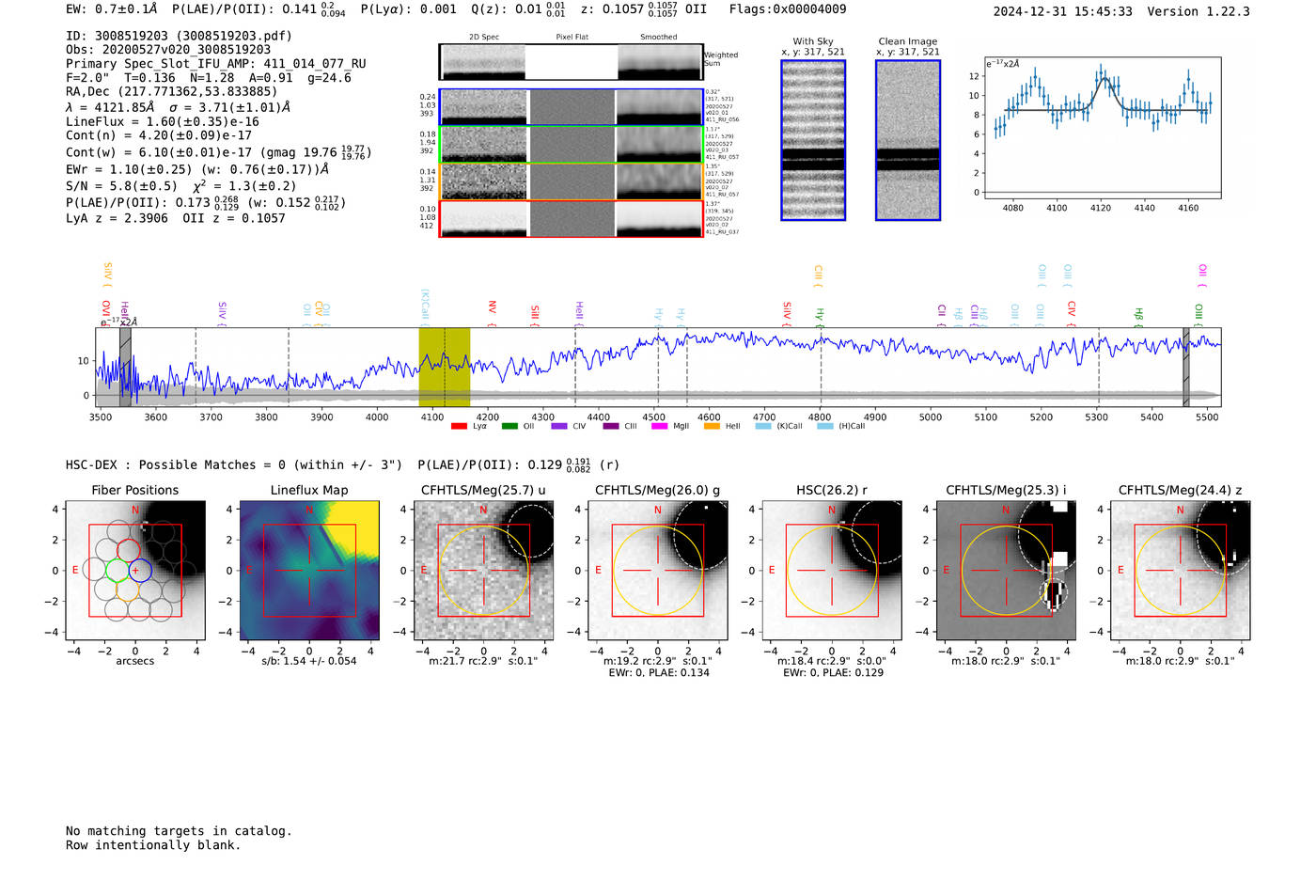Viewport: 1316px width, 896px height.
Task: Open the CFHTLS i-band cutout
Action: pos(1006,571)
